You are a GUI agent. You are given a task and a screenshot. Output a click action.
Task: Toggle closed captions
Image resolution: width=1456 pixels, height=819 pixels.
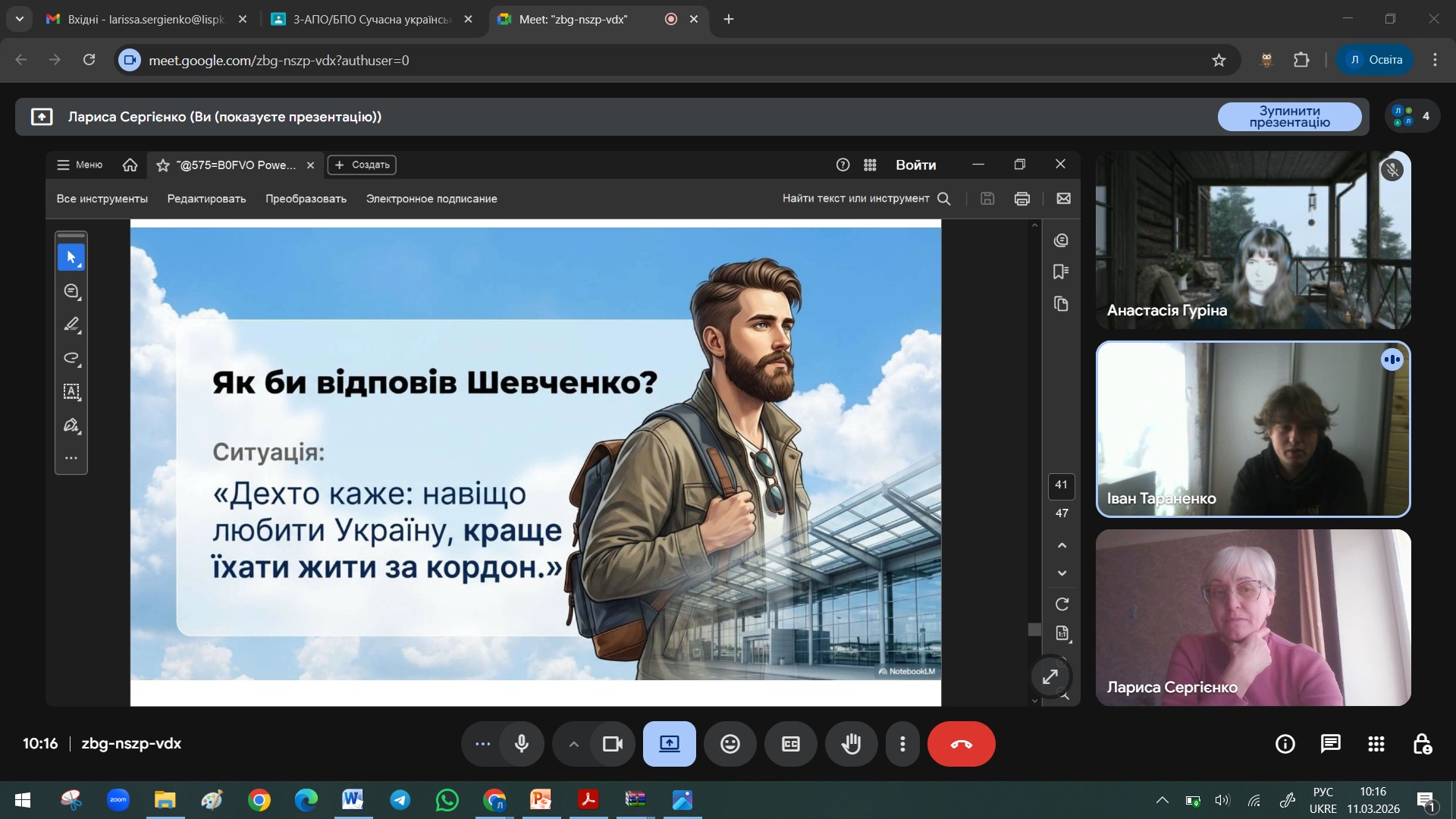(x=790, y=744)
